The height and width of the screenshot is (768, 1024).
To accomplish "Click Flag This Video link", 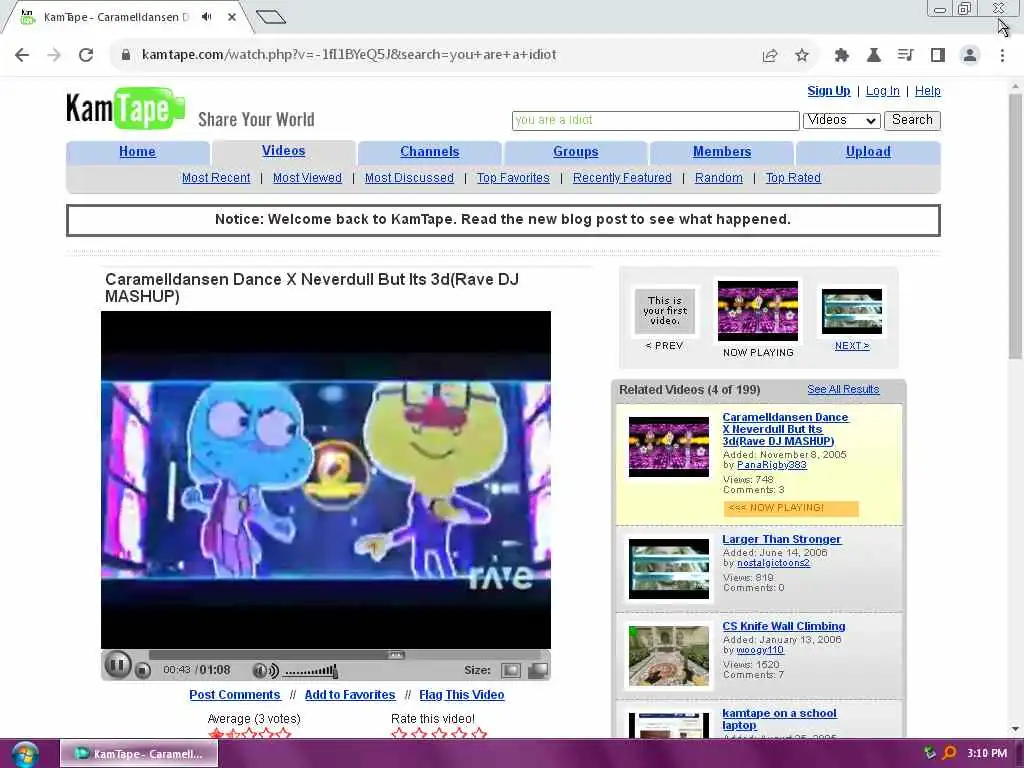I will coord(462,695).
